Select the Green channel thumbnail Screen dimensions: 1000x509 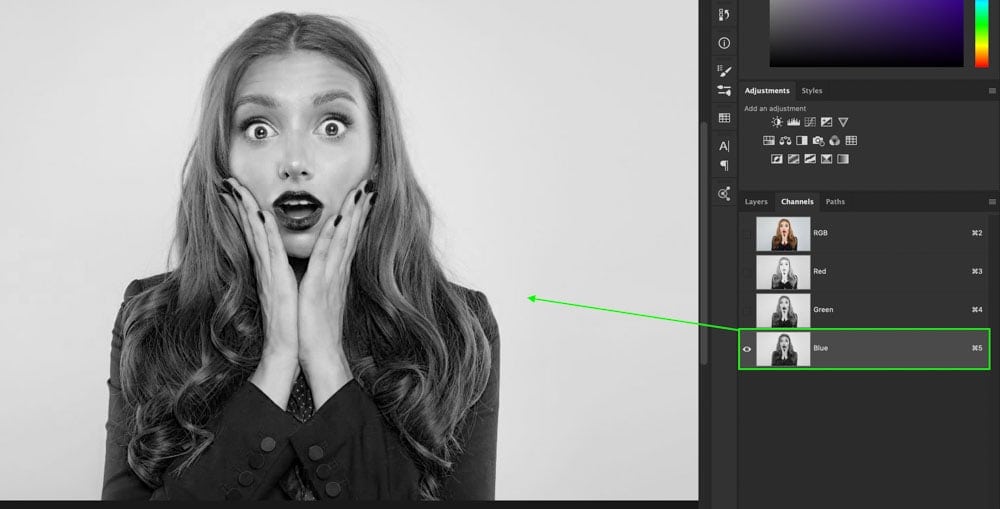tap(783, 310)
